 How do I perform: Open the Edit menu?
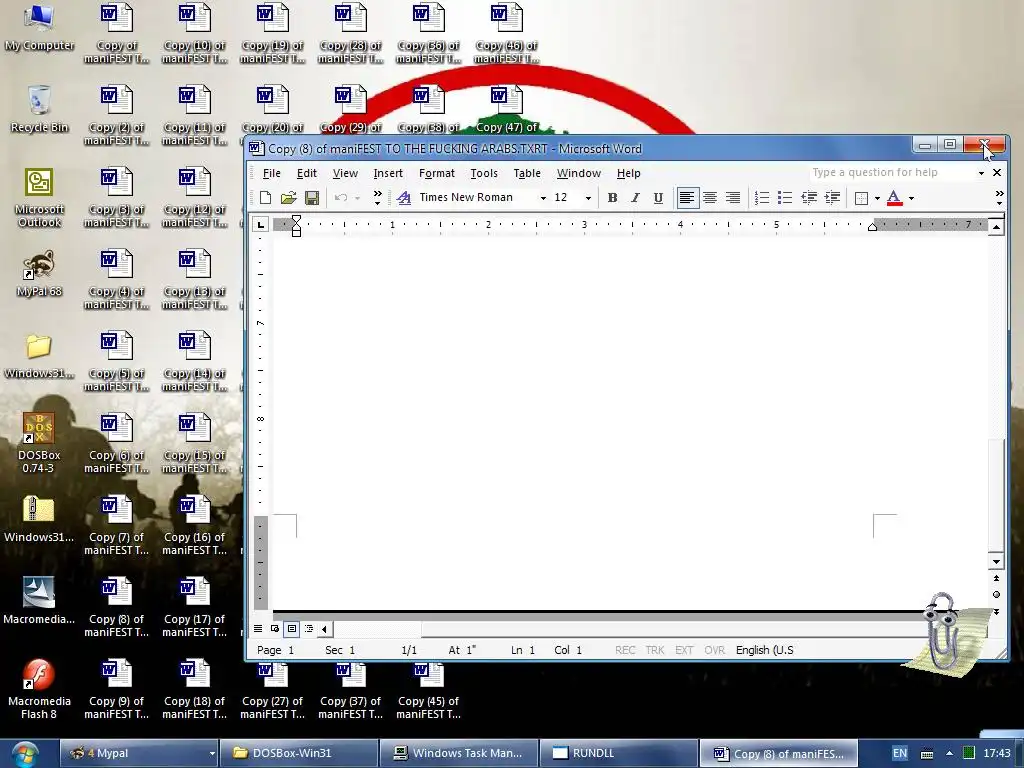306,173
